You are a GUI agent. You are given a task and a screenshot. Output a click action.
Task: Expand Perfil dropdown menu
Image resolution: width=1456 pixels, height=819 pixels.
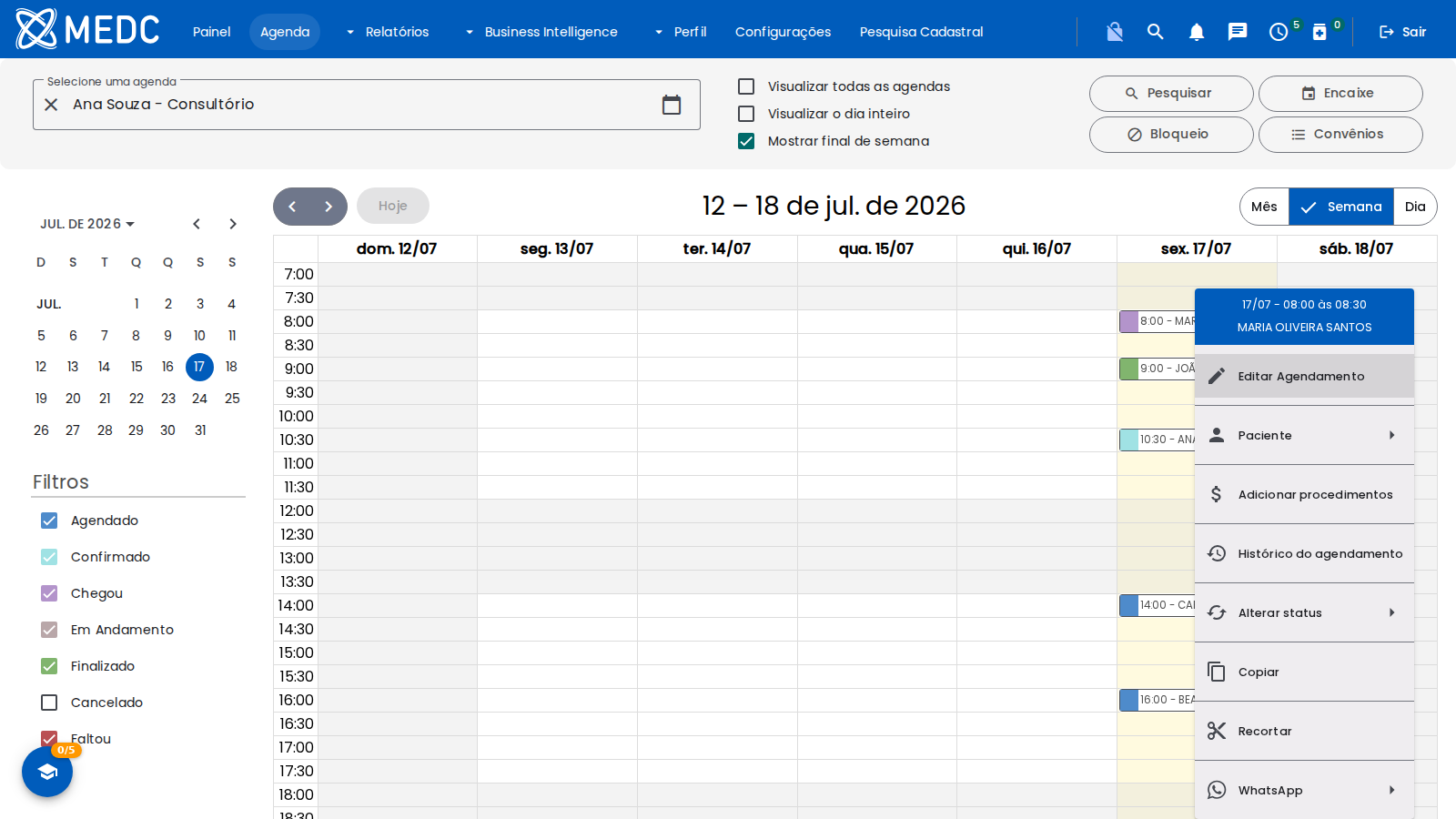click(x=681, y=32)
